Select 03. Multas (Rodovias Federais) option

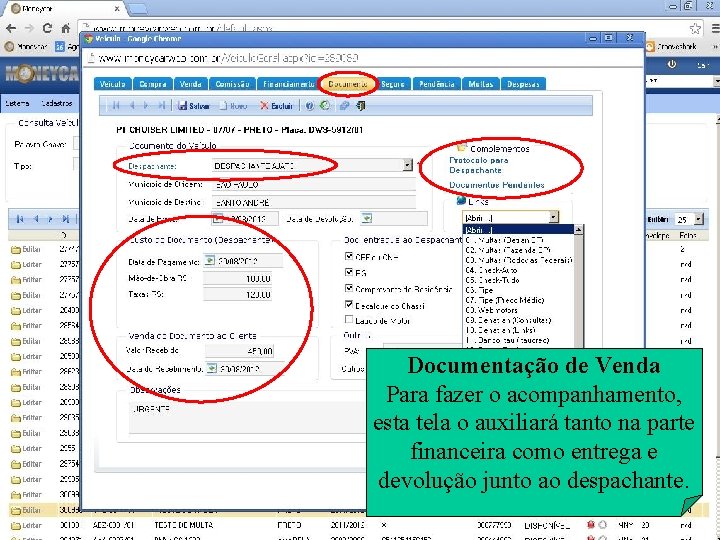519,260
